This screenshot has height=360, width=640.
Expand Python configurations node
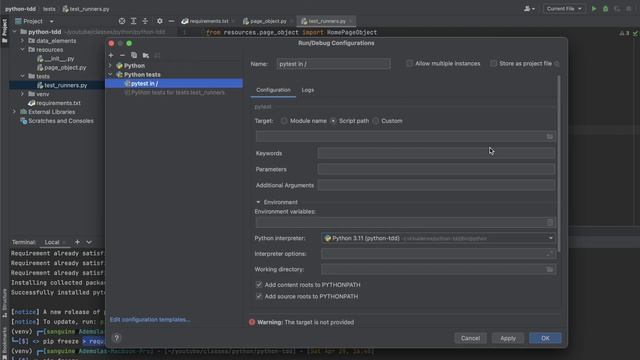pyautogui.click(x=110, y=65)
